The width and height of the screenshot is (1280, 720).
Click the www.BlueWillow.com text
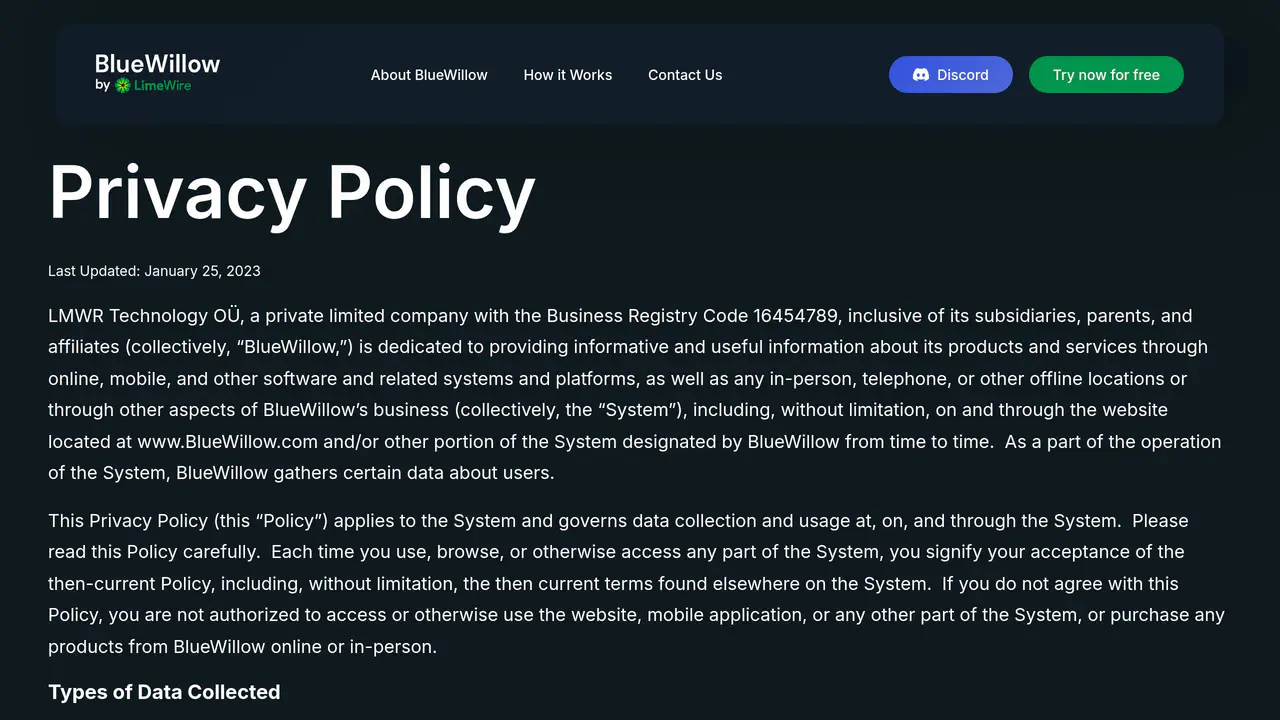(228, 441)
